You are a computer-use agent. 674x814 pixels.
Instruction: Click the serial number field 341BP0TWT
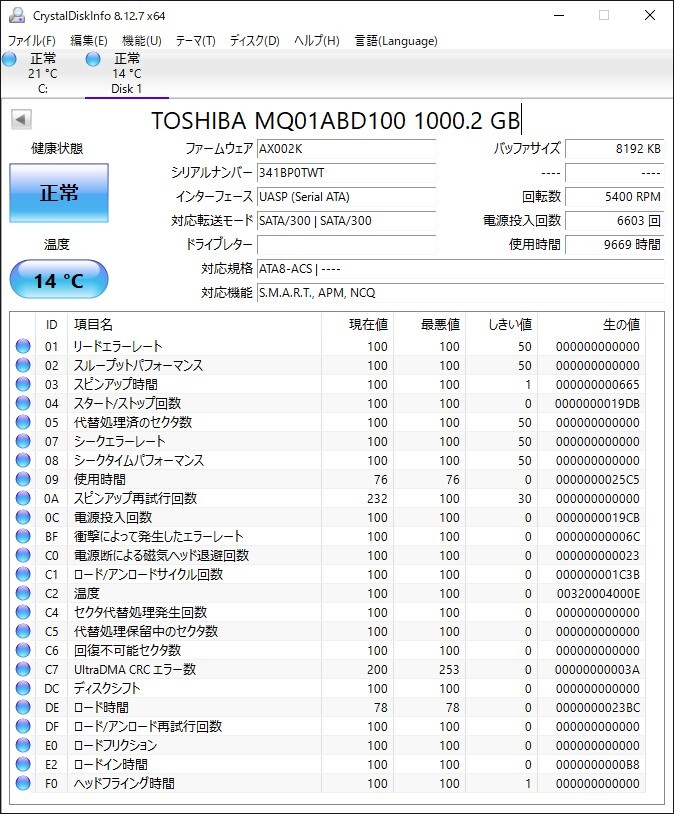coord(346,173)
